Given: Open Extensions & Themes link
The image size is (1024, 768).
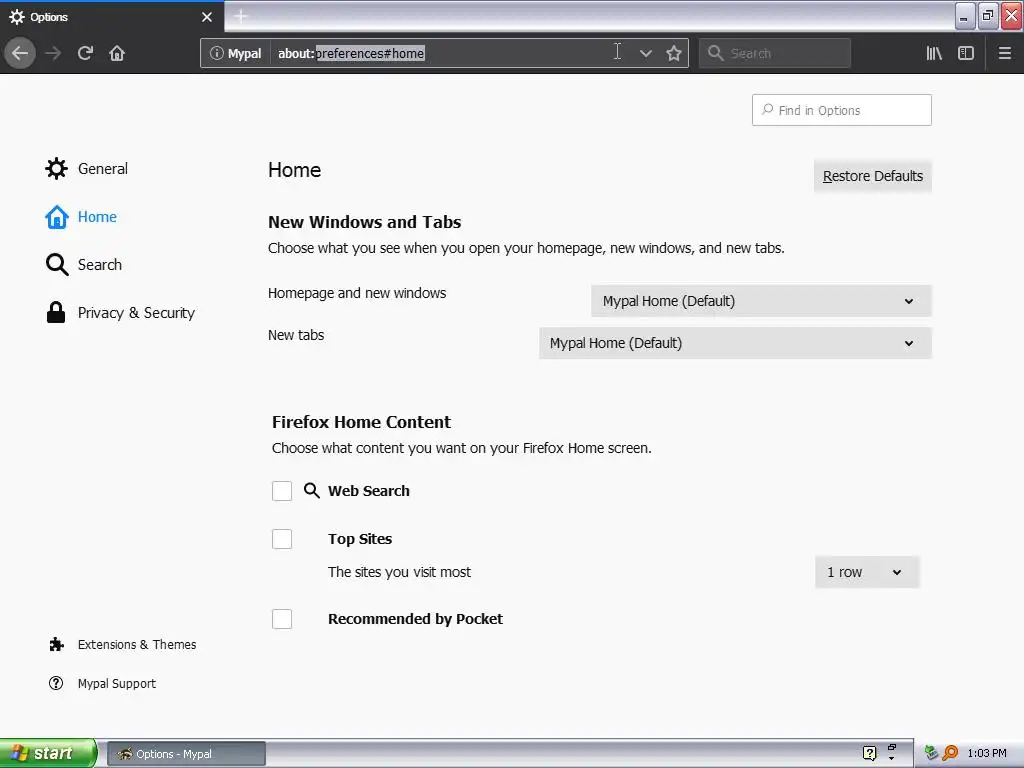Looking at the screenshot, I should point(137,645).
